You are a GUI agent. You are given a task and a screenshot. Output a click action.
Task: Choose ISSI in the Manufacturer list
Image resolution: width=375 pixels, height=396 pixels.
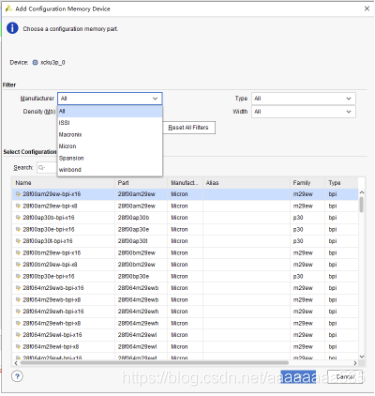[110, 123]
